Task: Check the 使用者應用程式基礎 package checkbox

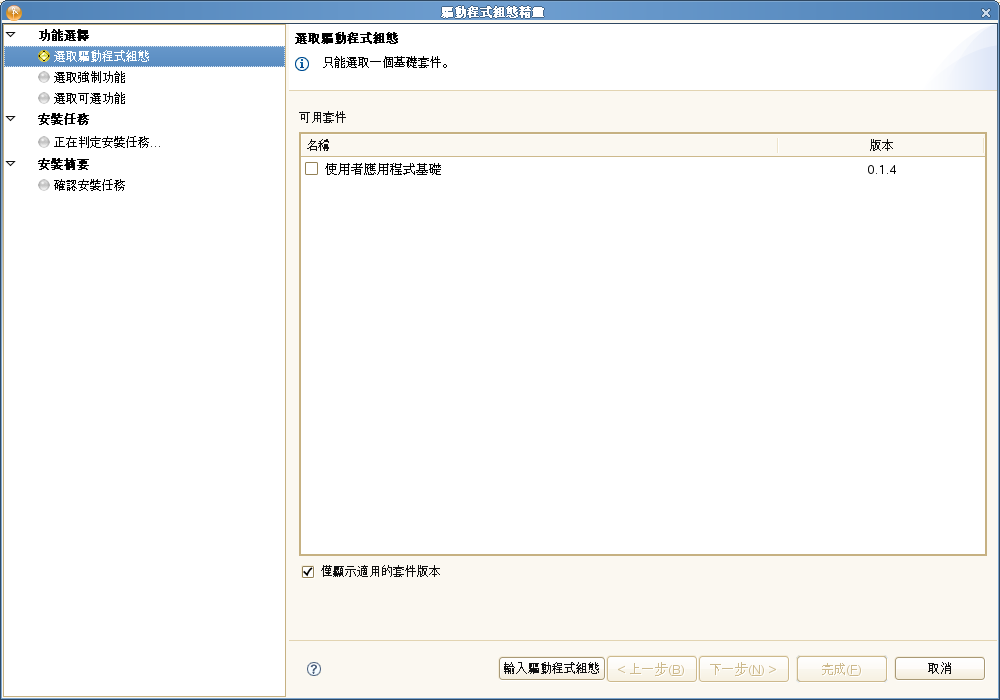Action: (x=311, y=169)
